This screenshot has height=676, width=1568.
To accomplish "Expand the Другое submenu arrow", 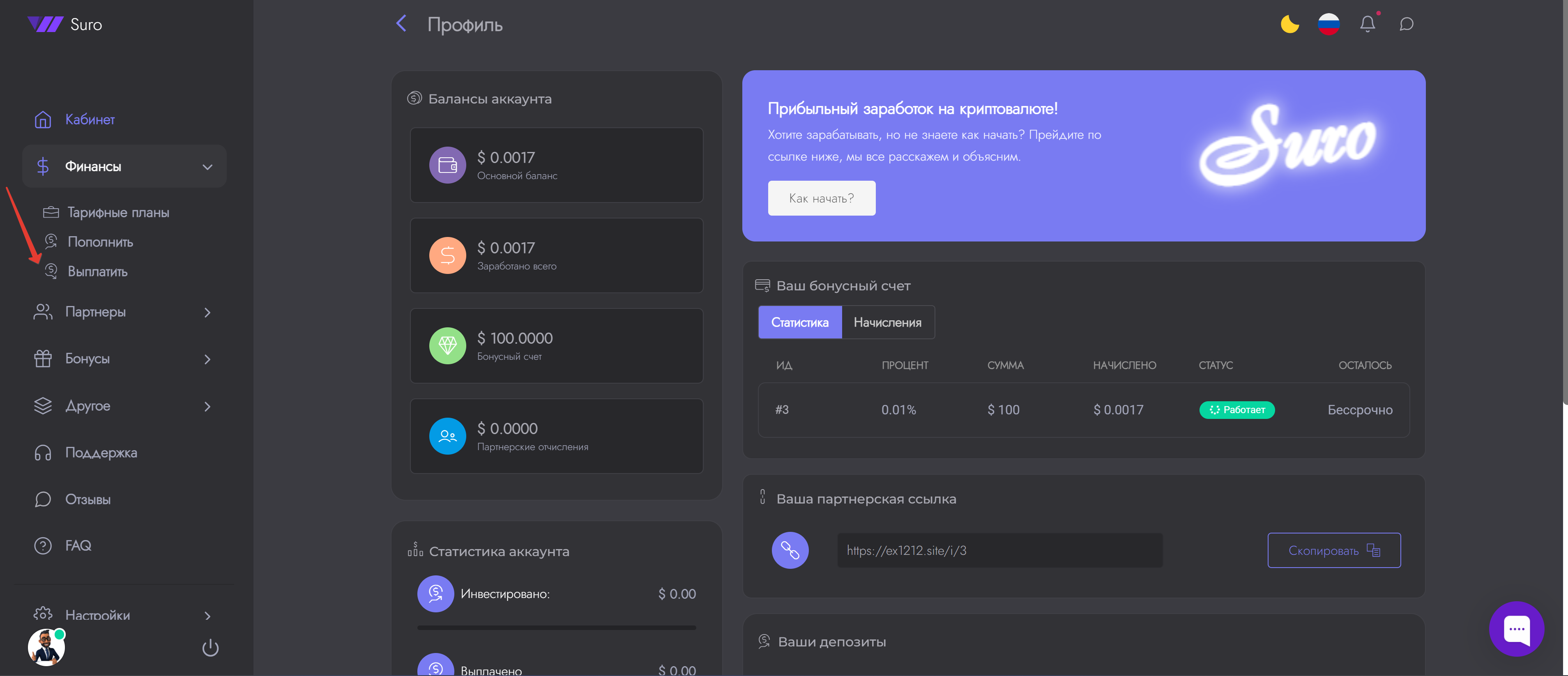I will point(207,406).
